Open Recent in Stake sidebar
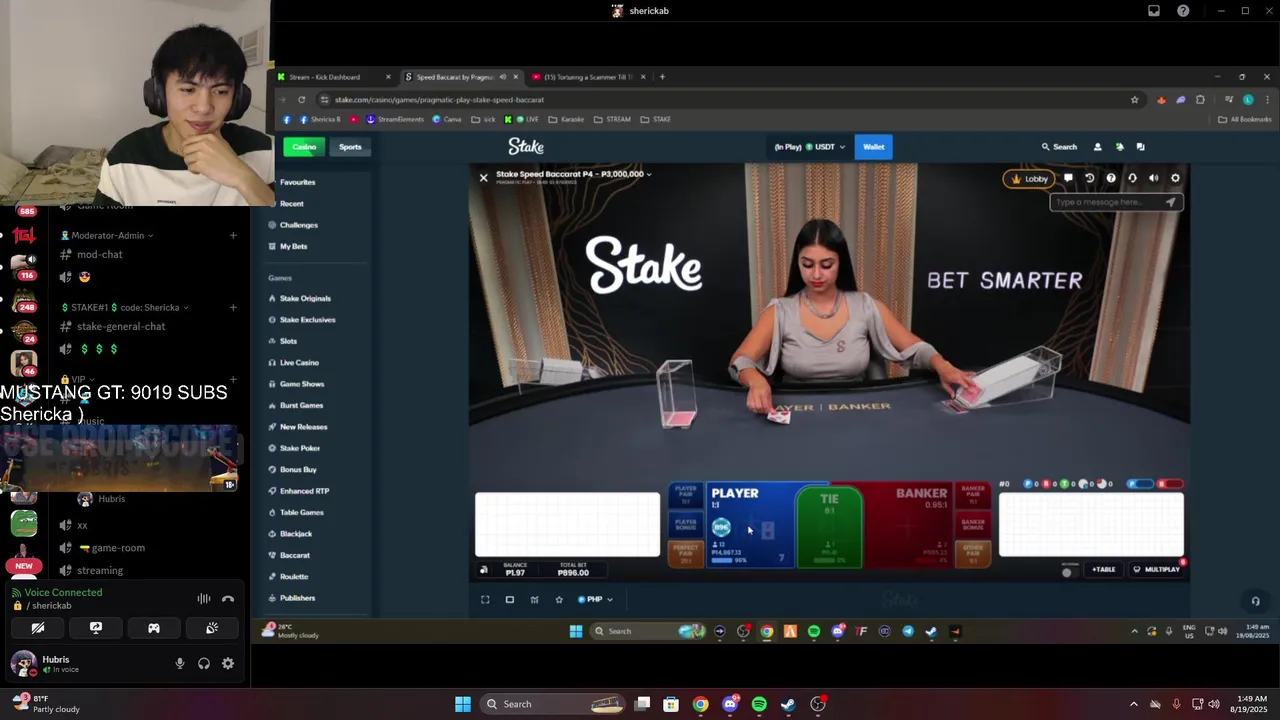The image size is (1280, 720). (291, 203)
